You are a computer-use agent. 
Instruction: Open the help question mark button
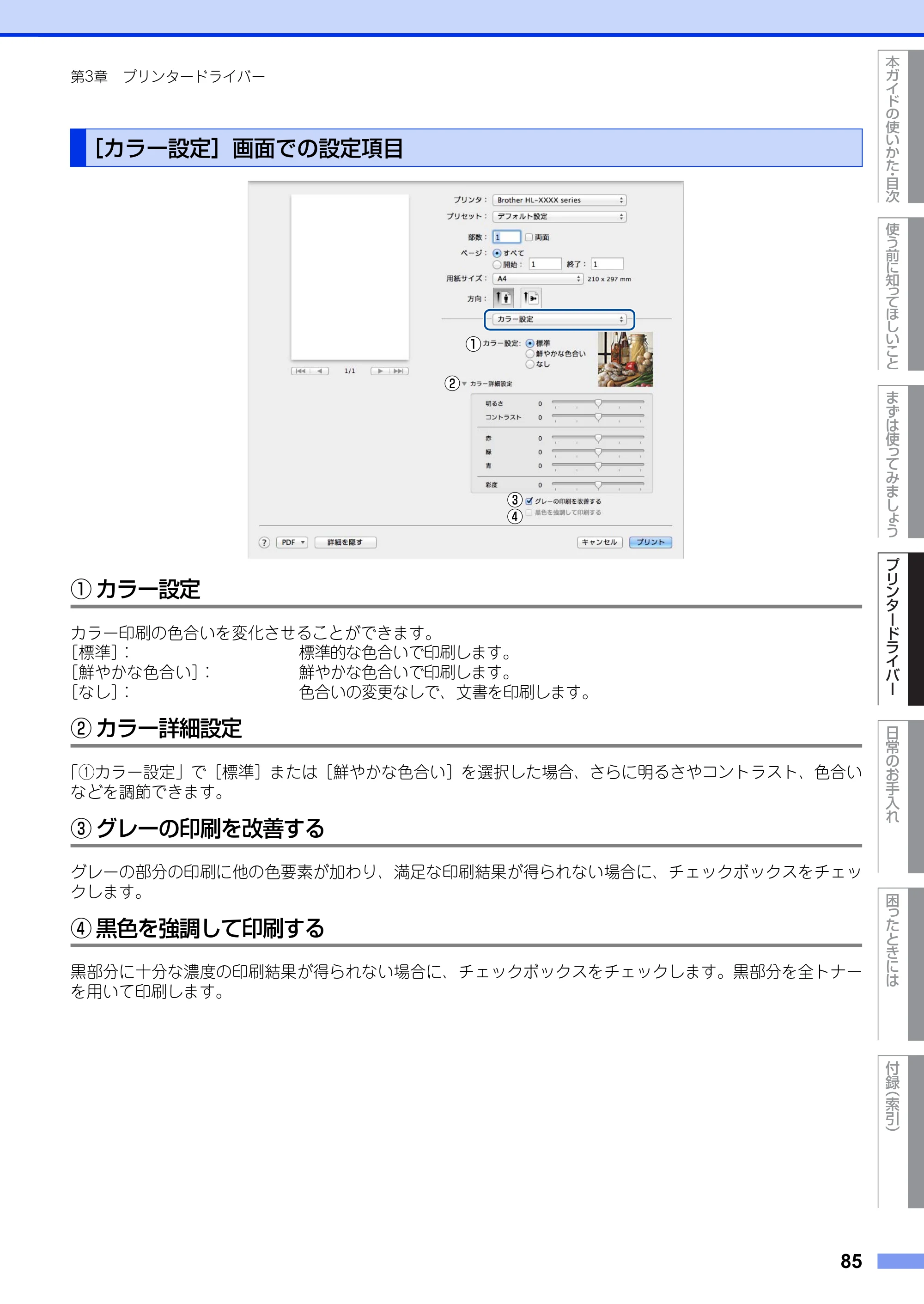click(x=264, y=542)
